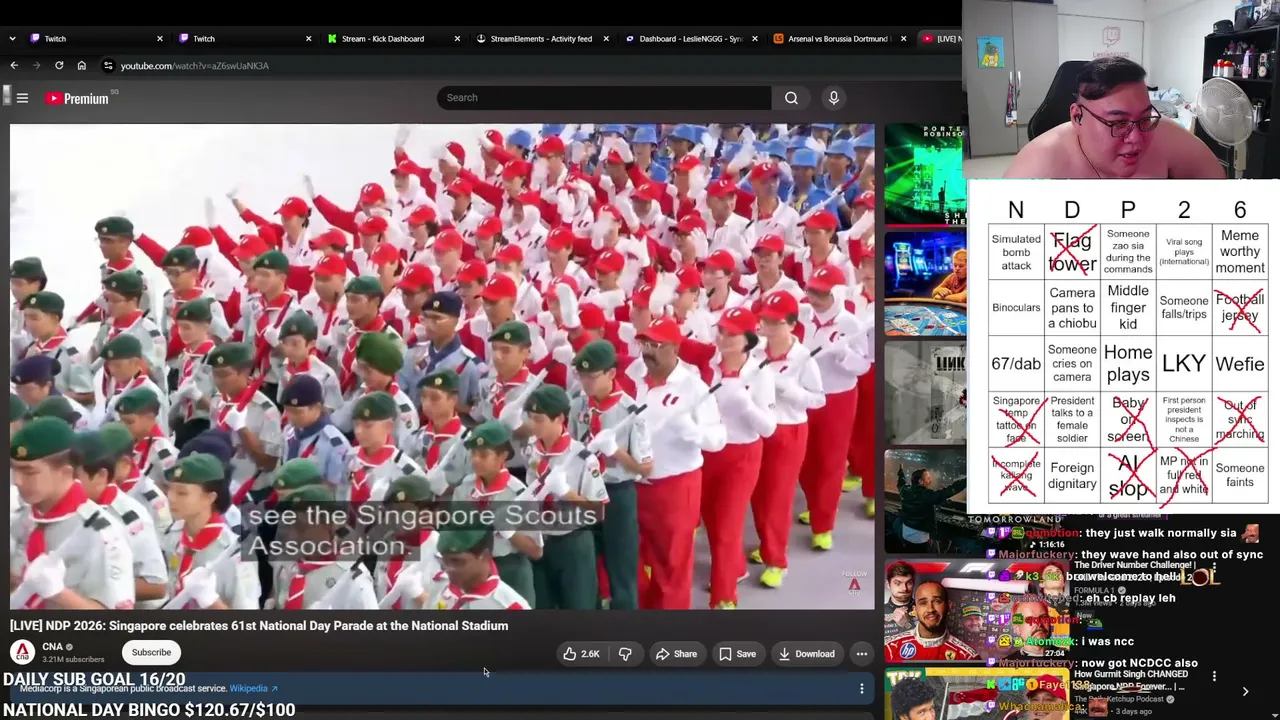
Task: Click the browser forward arrow
Action: [37, 66]
